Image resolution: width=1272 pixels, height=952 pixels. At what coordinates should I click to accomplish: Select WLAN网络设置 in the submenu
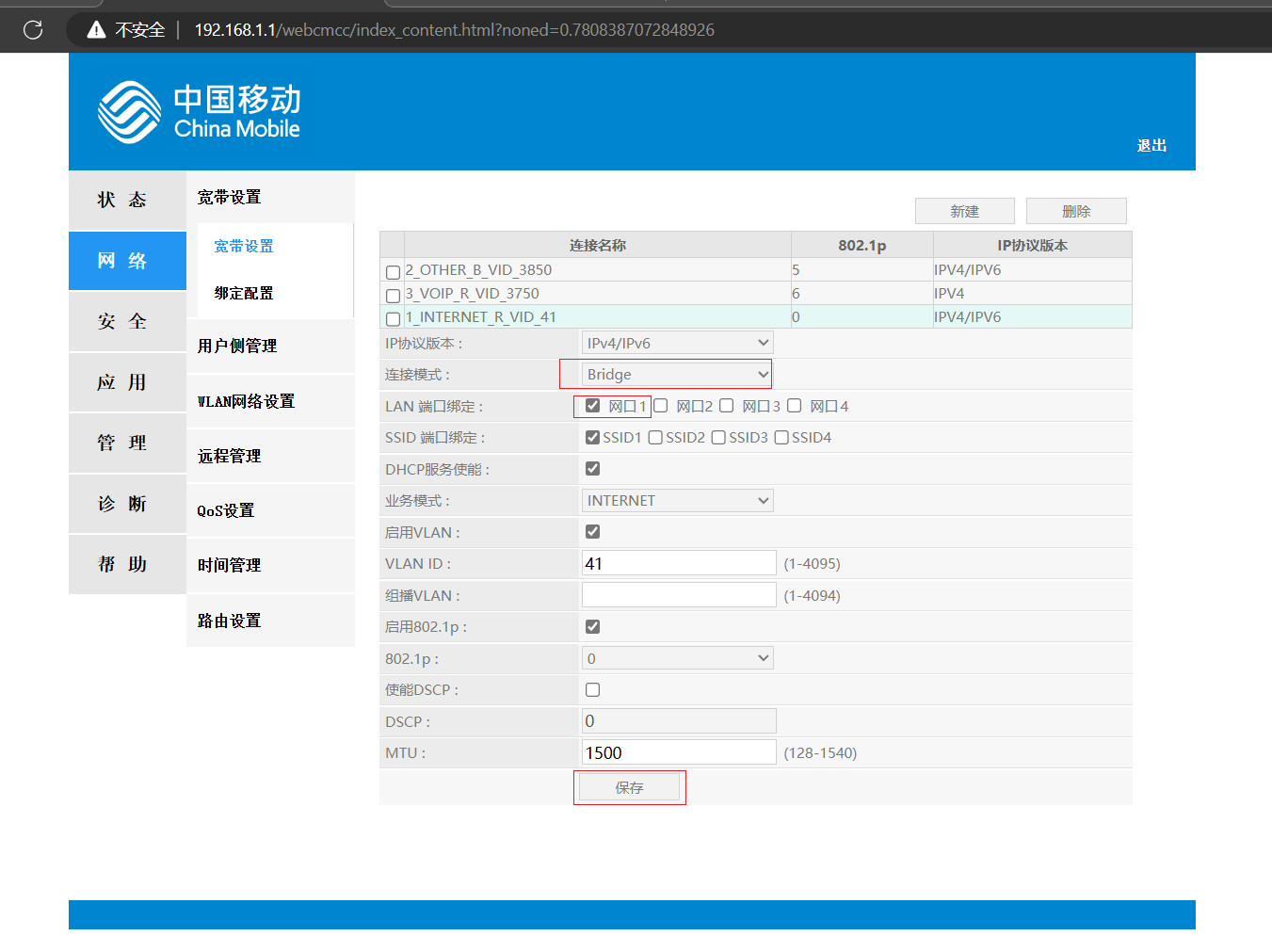246,402
